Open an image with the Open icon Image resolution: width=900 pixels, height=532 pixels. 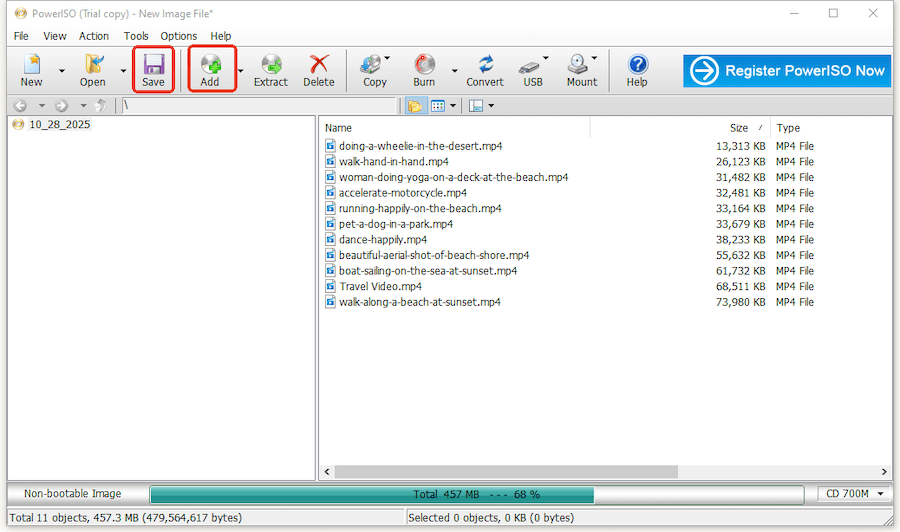point(94,64)
